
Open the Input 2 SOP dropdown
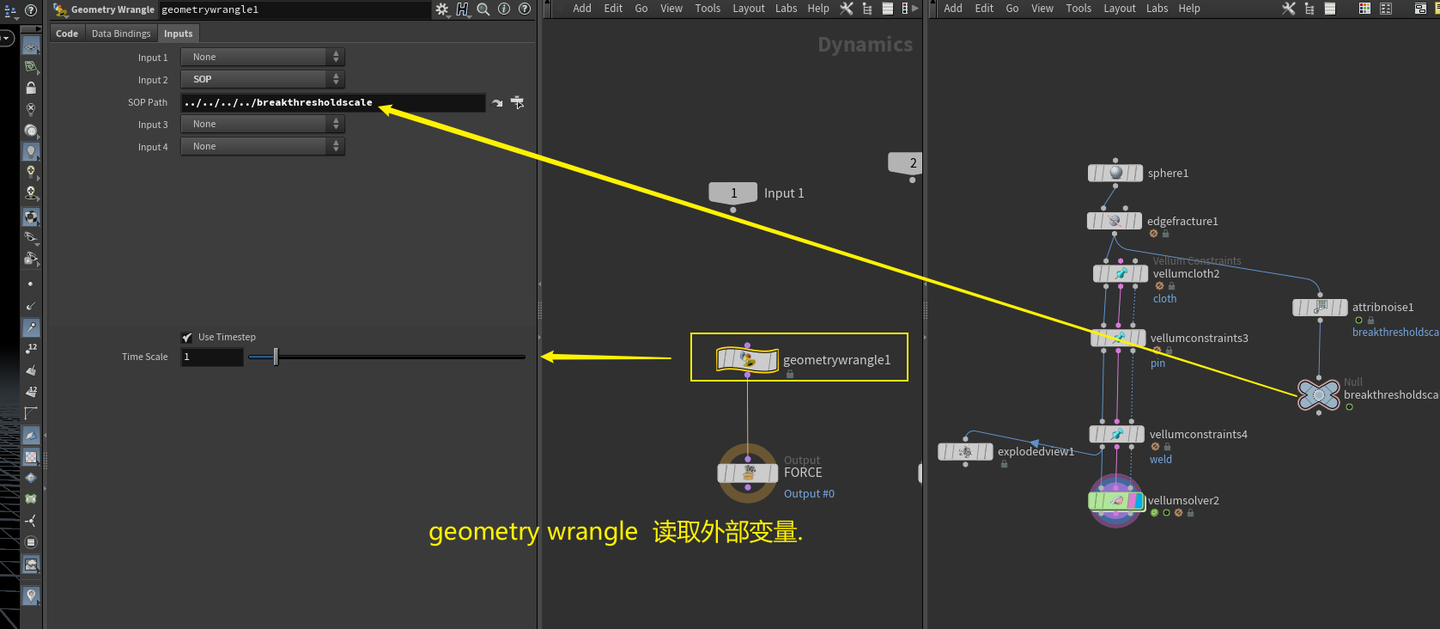pyautogui.click(x=262, y=79)
